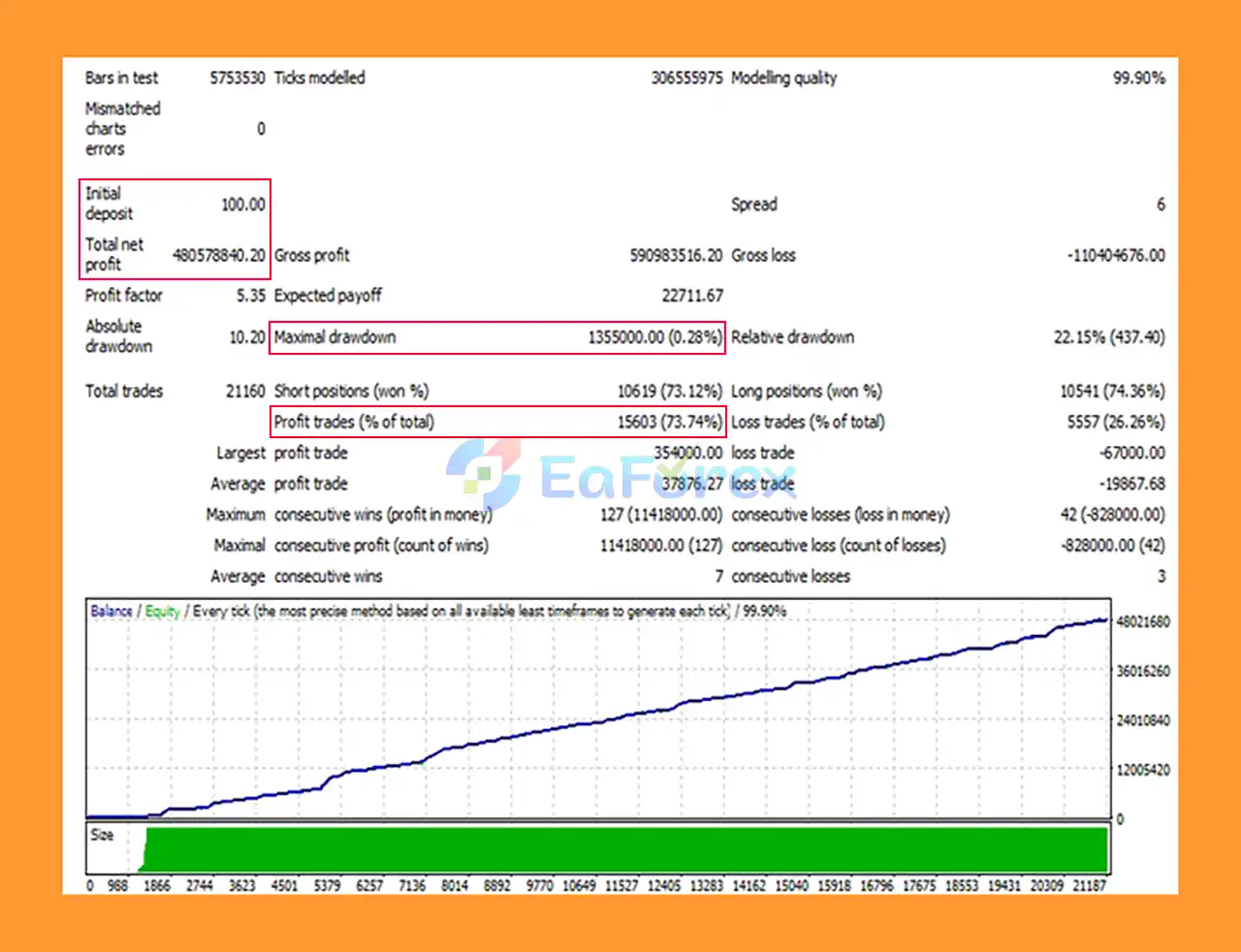Click the Total trades count 21160
This screenshot has width=1241, height=952.
244,391
